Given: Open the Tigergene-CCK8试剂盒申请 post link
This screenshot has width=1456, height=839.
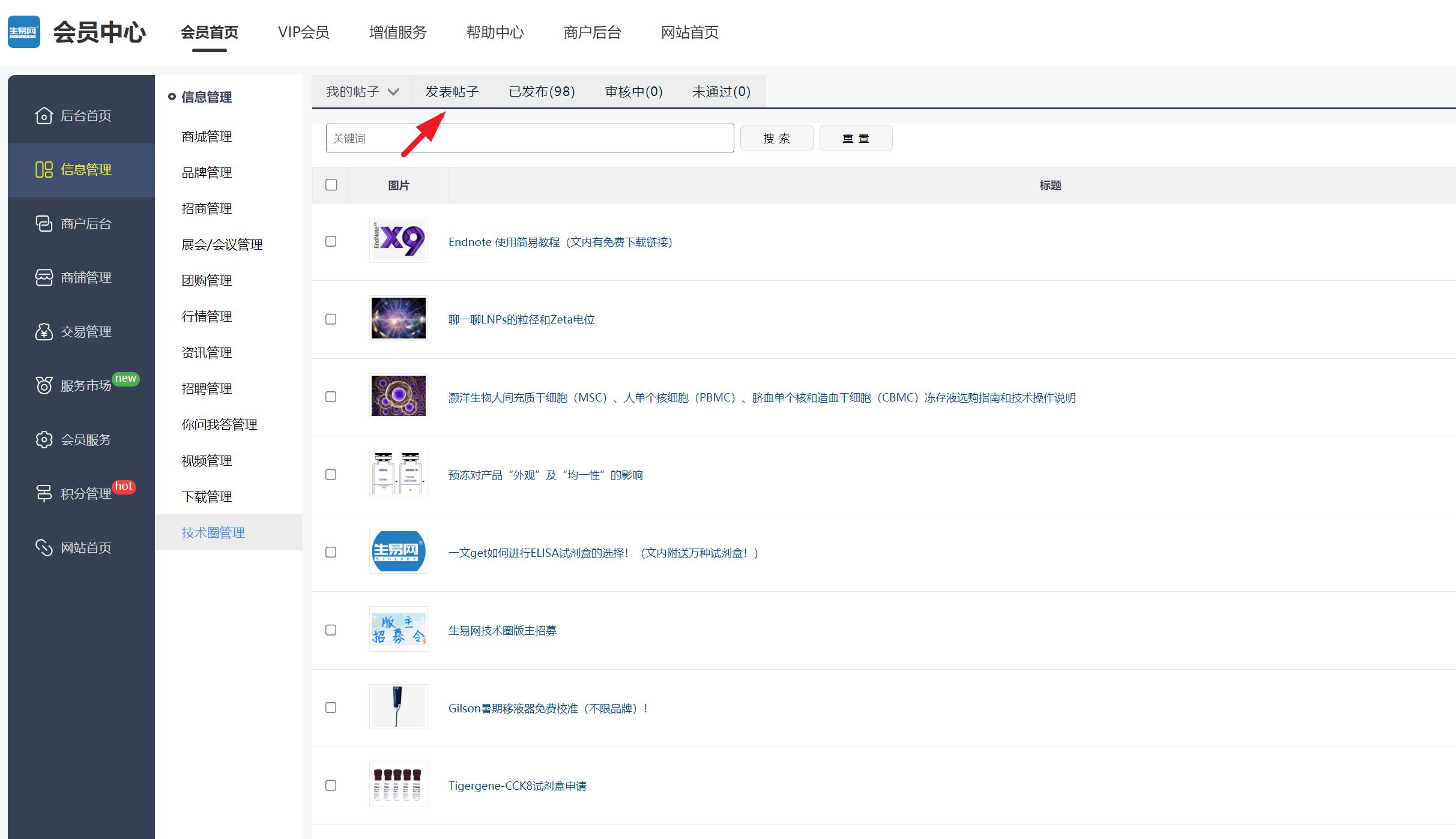Looking at the screenshot, I should click(x=517, y=786).
